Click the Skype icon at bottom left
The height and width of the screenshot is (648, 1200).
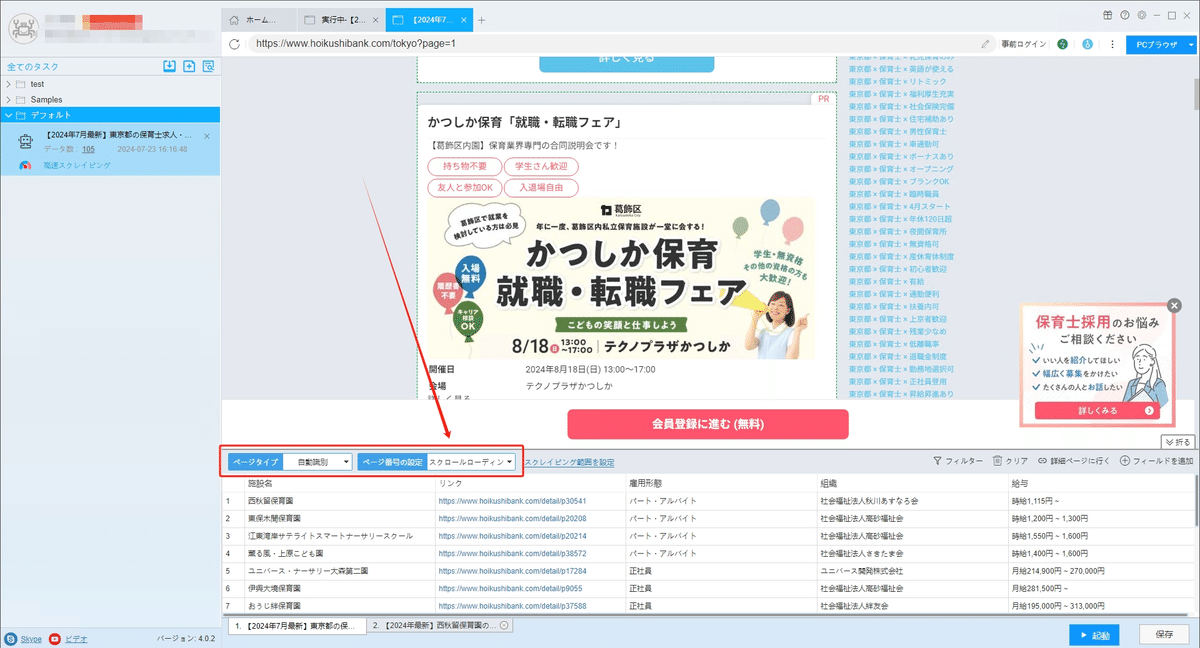(10, 638)
